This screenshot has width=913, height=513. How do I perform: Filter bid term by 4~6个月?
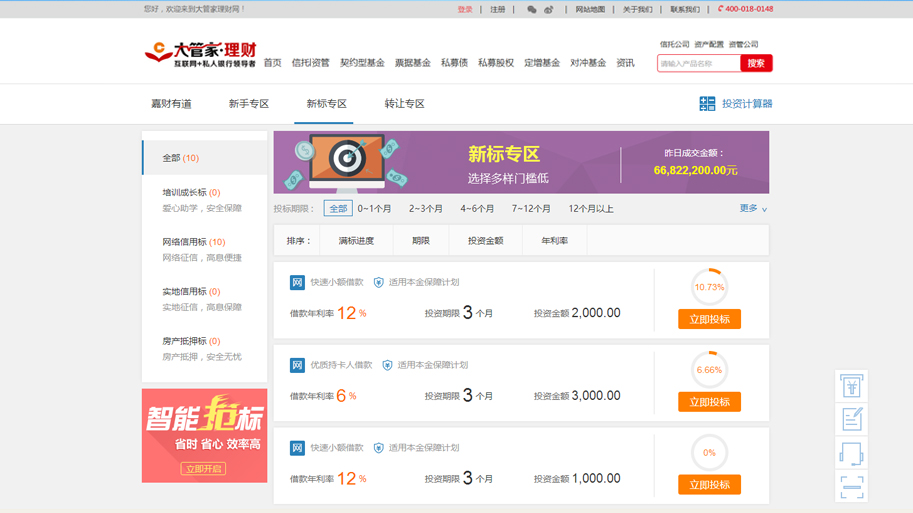(x=477, y=208)
